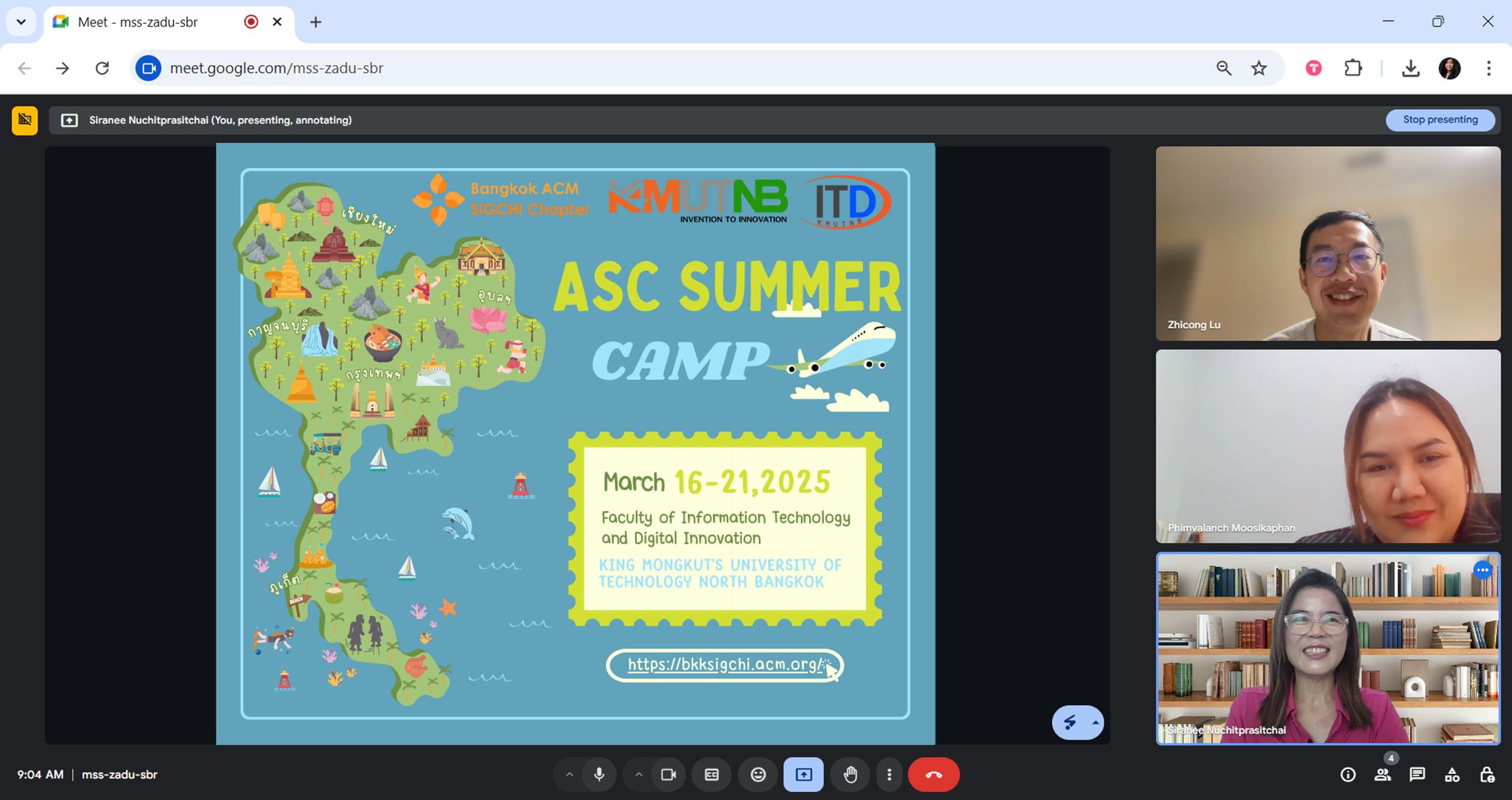Open host controls lock
Screen dimensions: 1512x800
click(x=1487, y=774)
